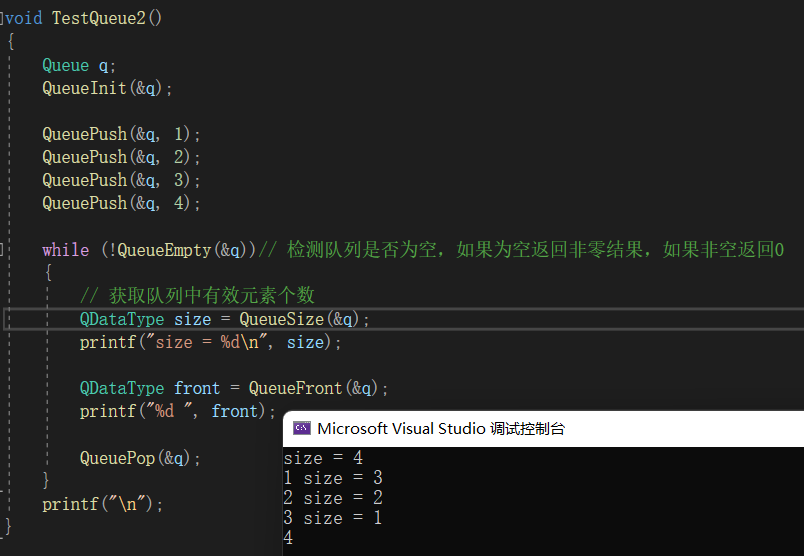Click the 'QueuePush(&q, 1);' line
The image size is (804, 556).
click(x=121, y=134)
